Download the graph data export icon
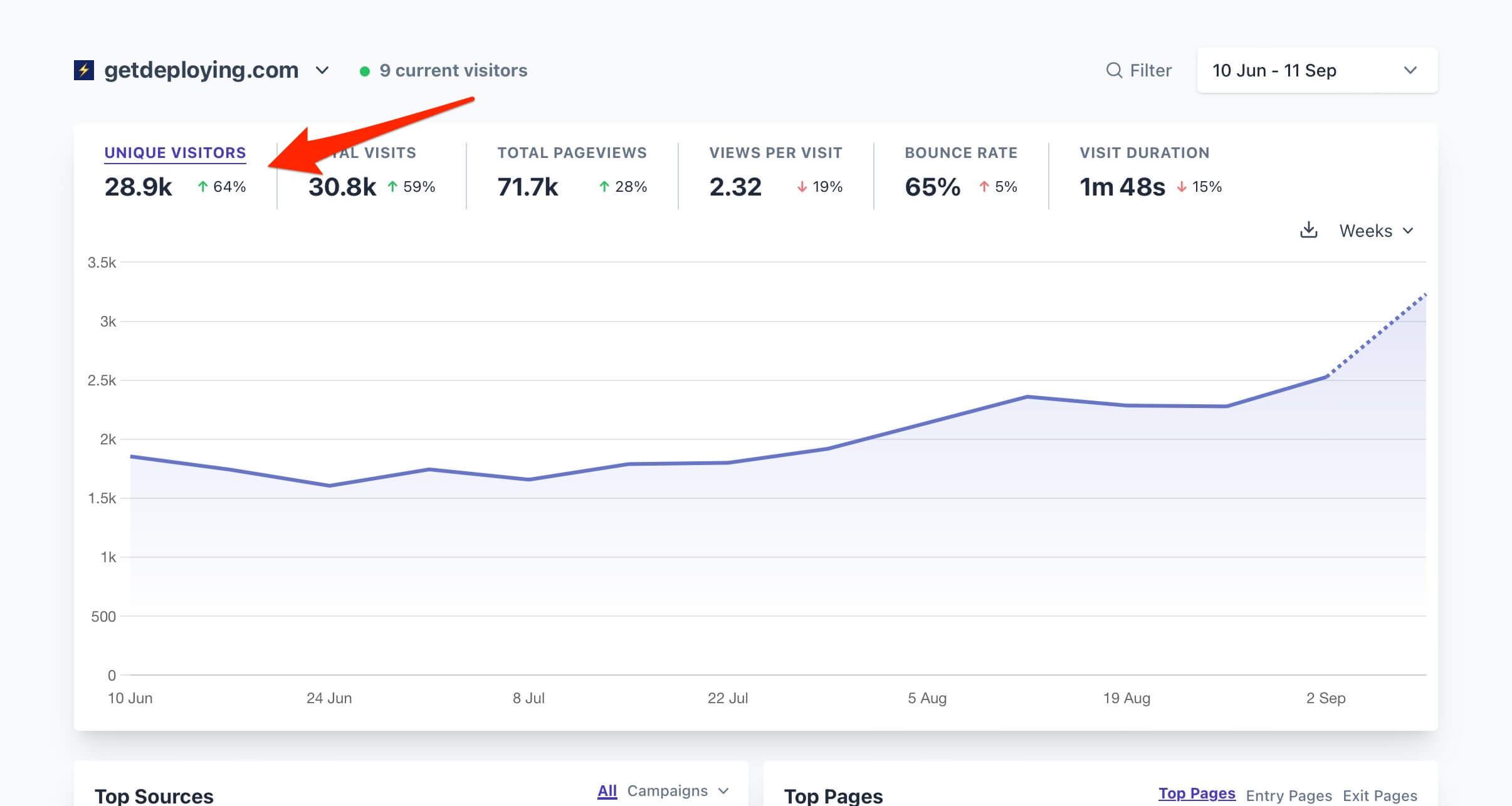The height and width of the screenshot is (806, 1512). point(1308,230)
